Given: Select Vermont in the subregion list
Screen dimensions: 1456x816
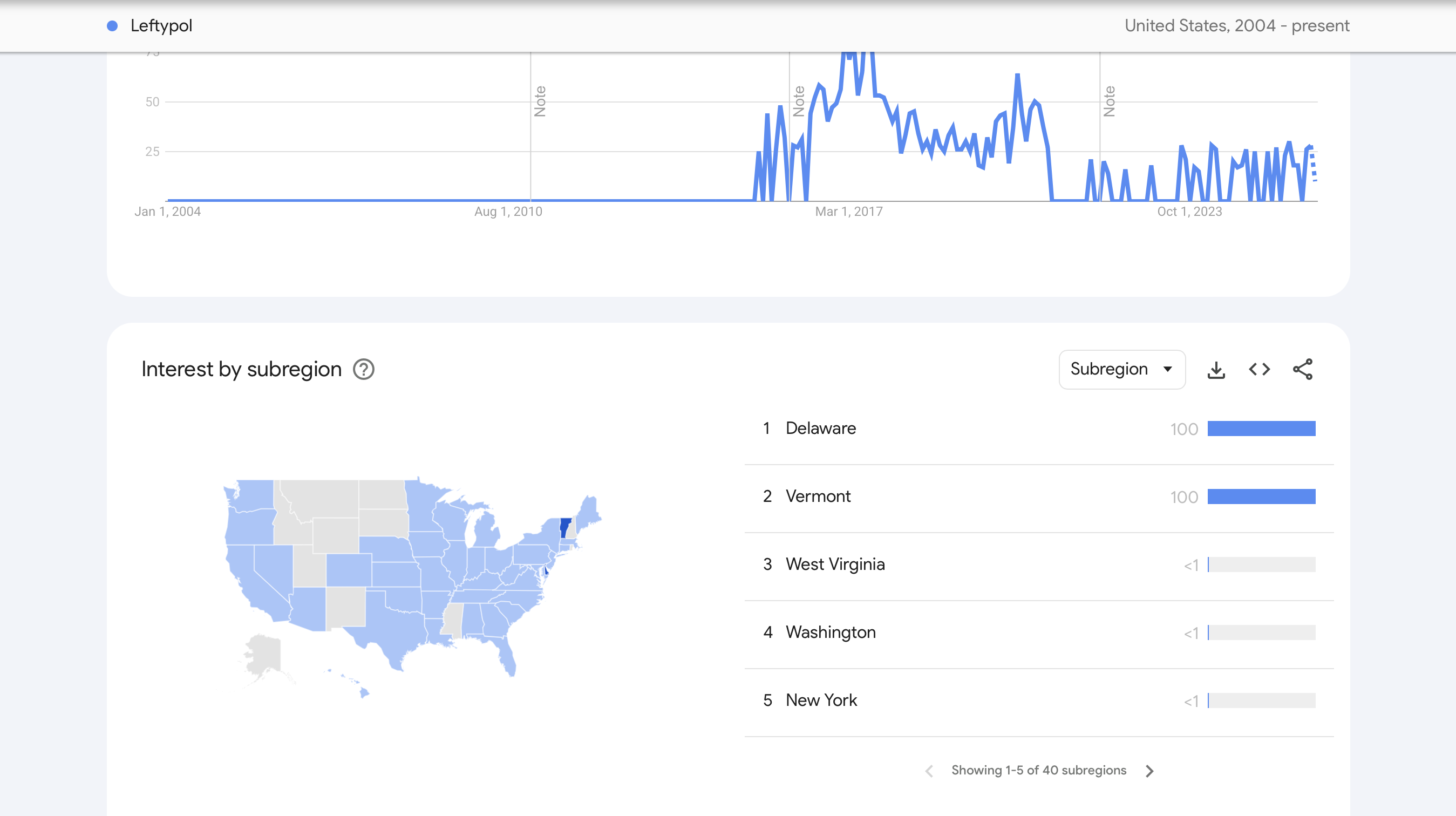Looking at the screenshot, I should (818, 496).
